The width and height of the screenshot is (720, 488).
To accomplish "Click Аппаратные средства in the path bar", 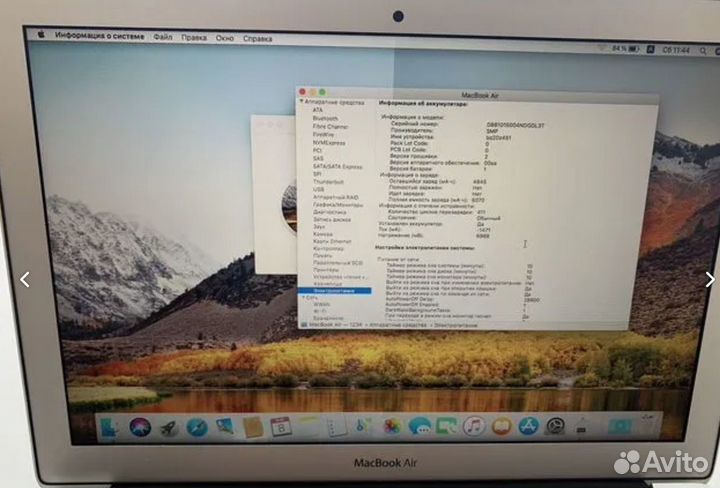I will coord(399,325).
